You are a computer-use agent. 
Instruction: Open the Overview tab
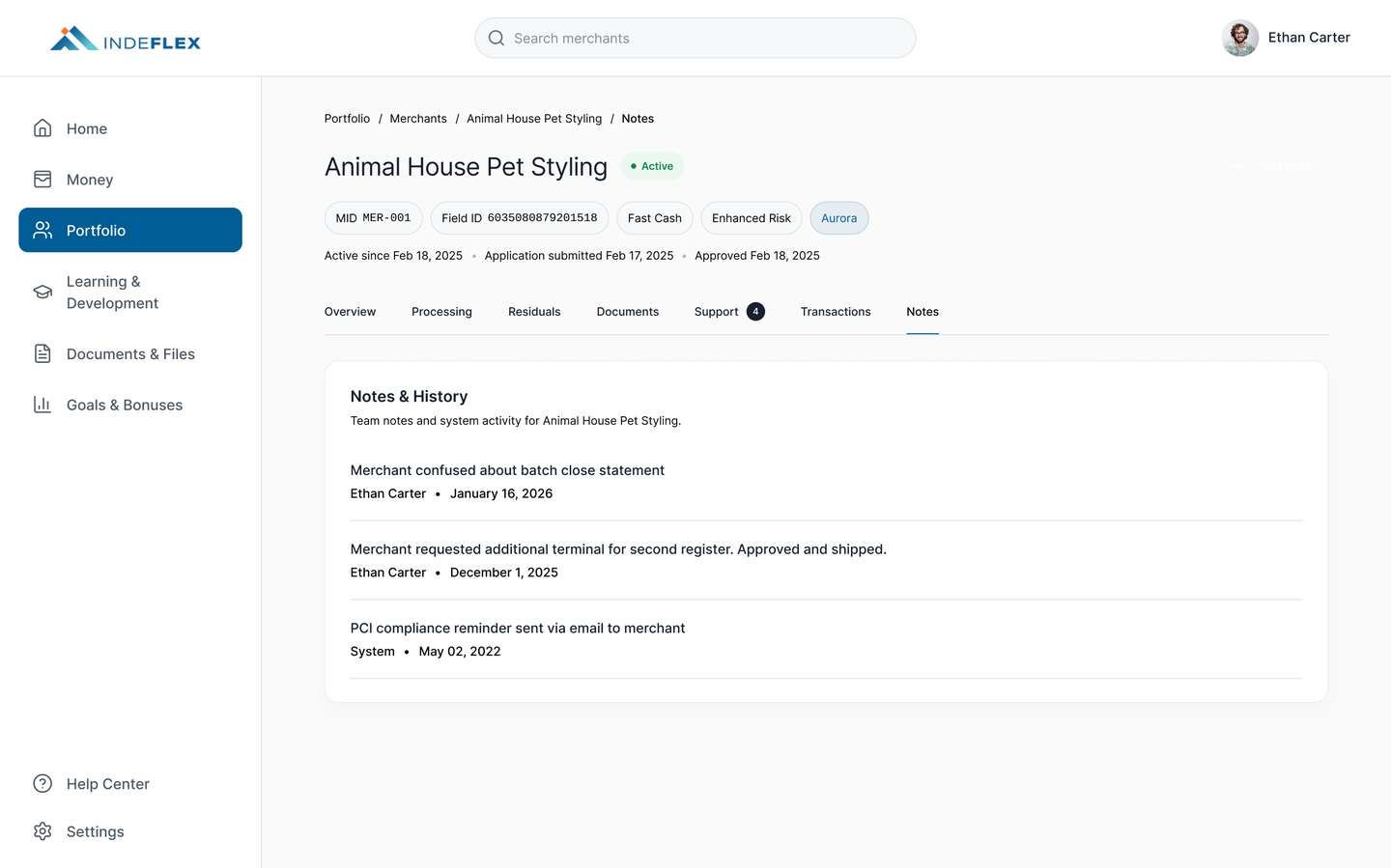coord(350,312)
